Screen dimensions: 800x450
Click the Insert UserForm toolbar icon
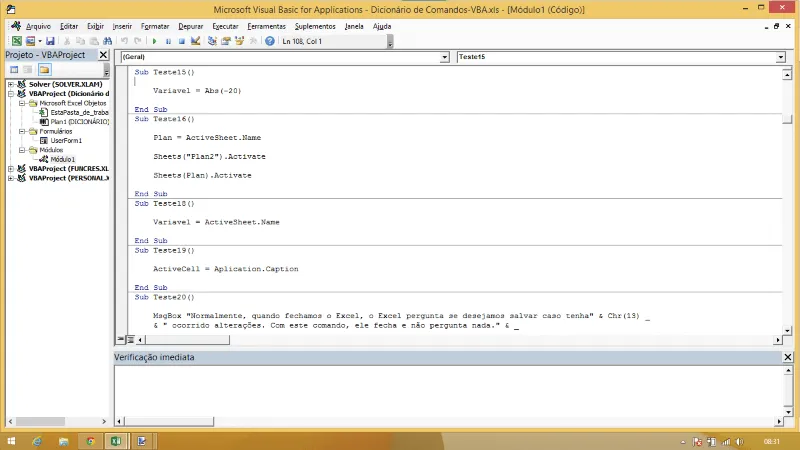(x=30, y=41)
